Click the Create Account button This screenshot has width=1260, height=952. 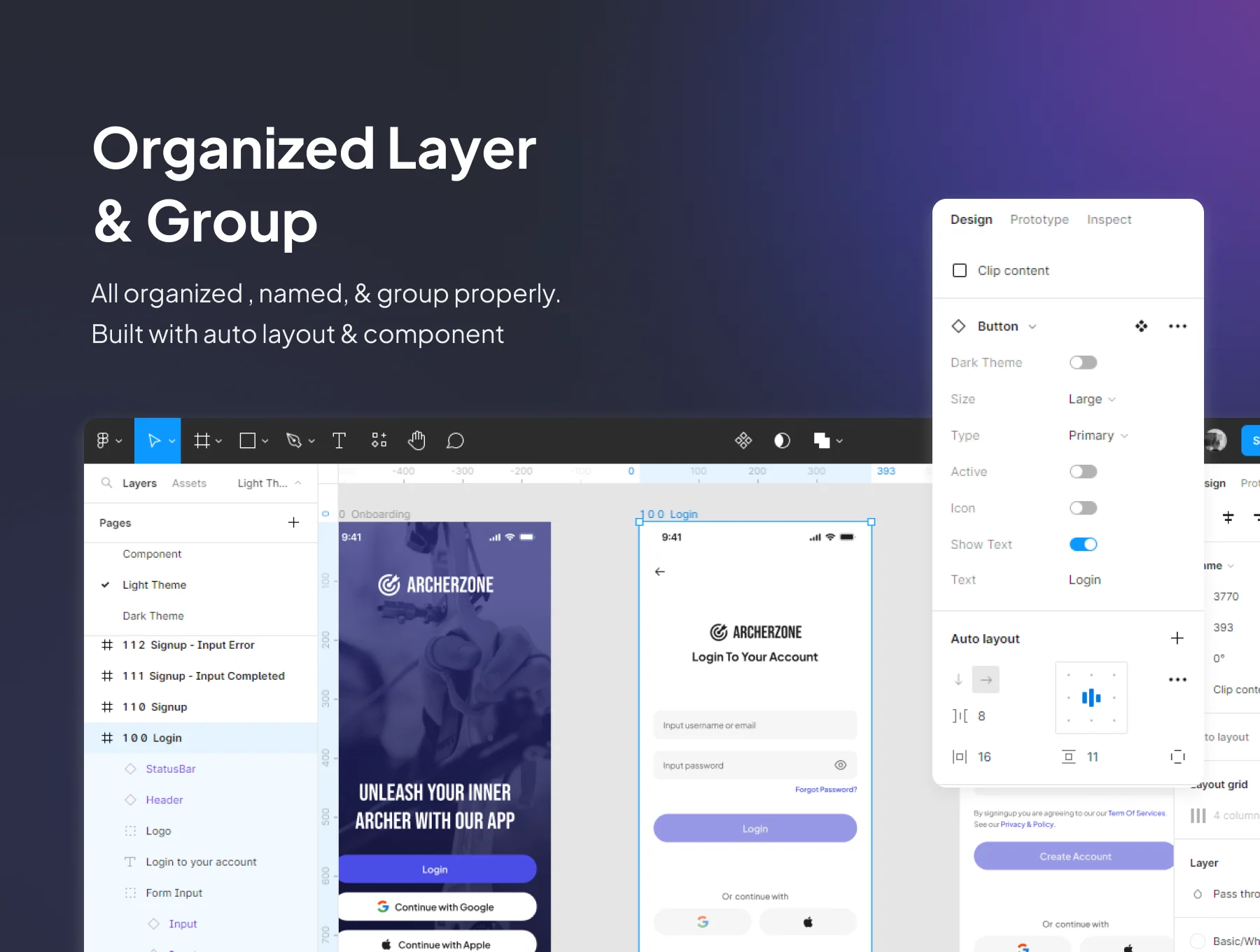tap(1074, 856)
